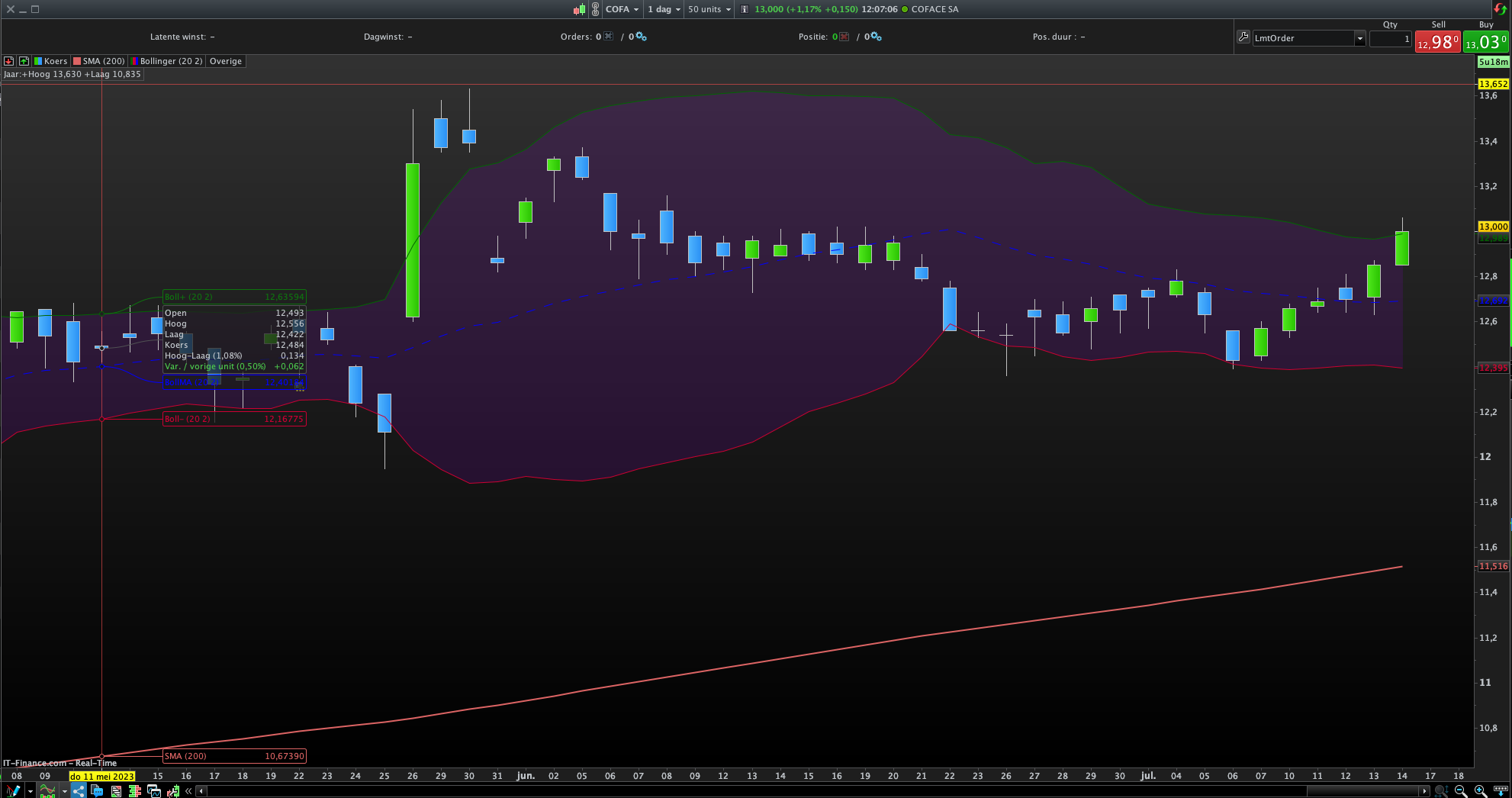Click the 'Jaar:+Hoog 13,630 +Laag 10,835' text
This screenshot has height=798, width=1512.
(x=72, y=74)
